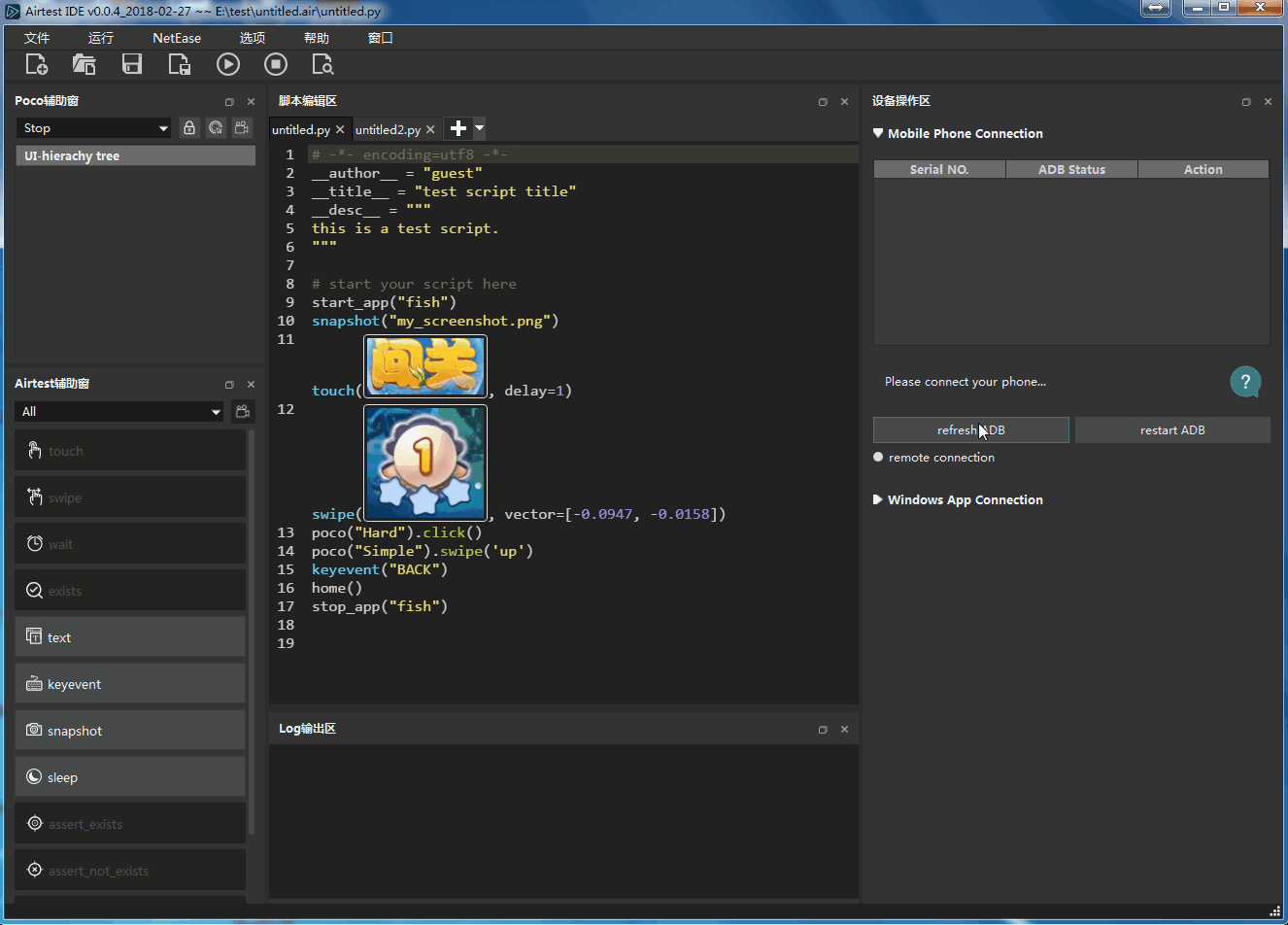Close the device operation panel
The height and width of the screenshot is (925, 1288).
(1268, 101)
